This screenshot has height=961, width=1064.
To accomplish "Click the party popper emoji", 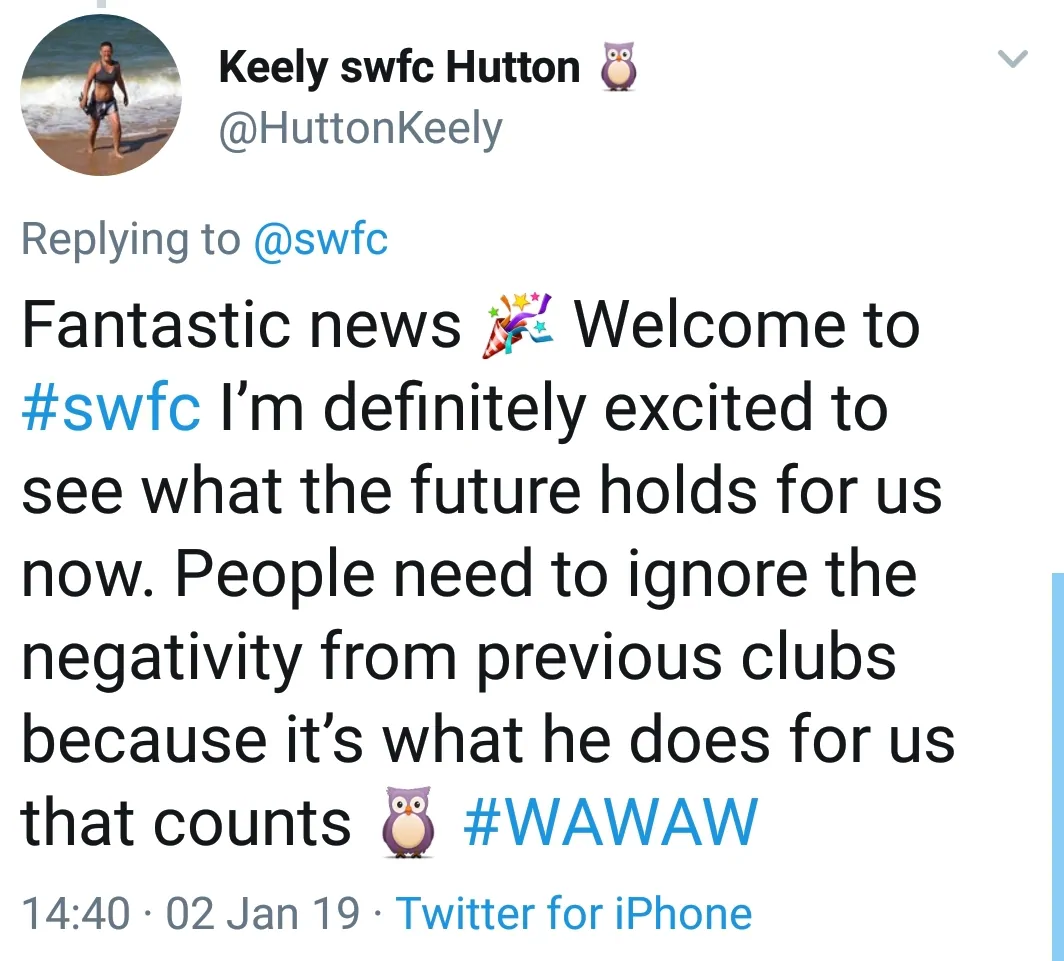I will [x=517, y=324].
